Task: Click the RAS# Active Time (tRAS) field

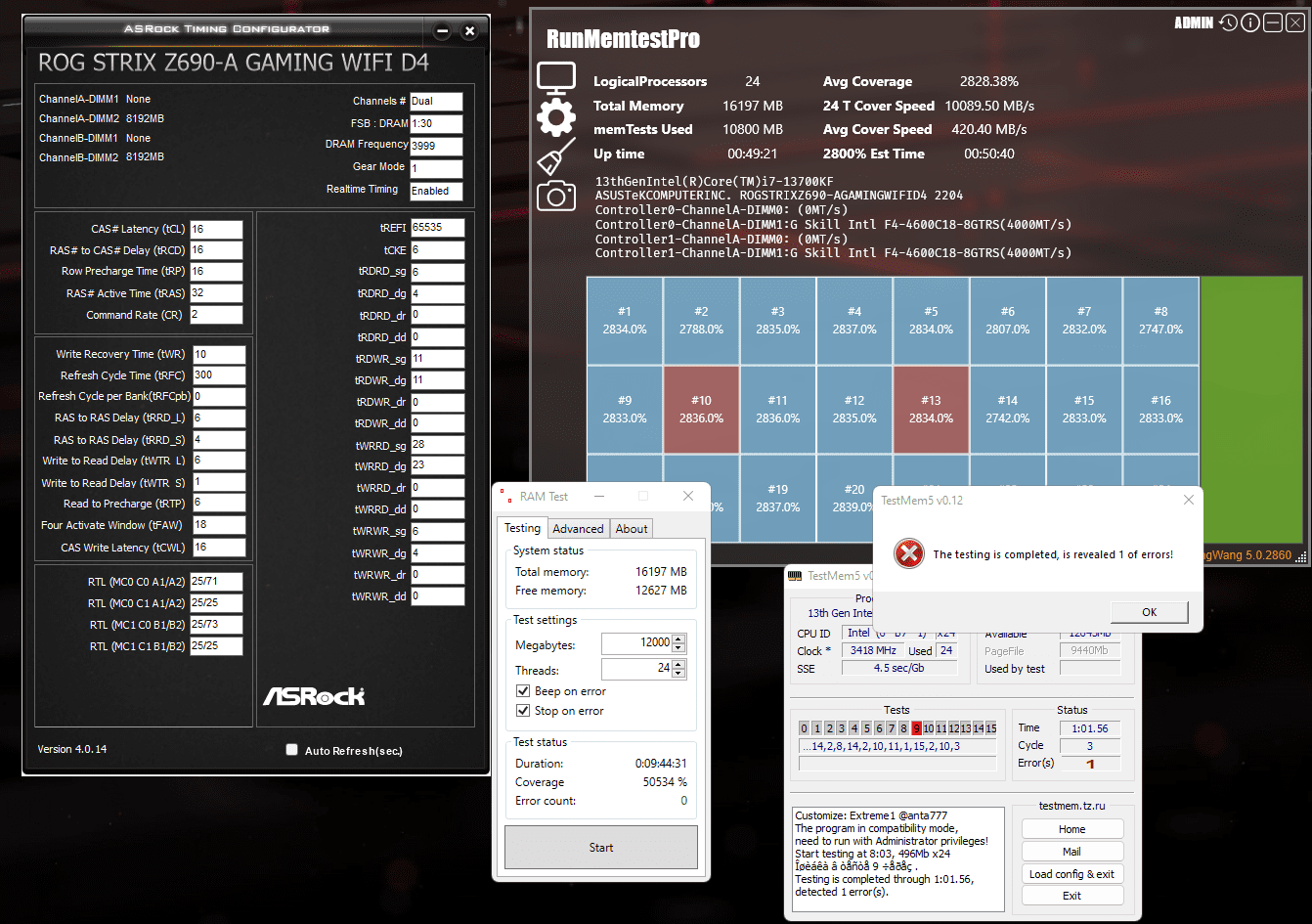Action: (x=216, y=293)
